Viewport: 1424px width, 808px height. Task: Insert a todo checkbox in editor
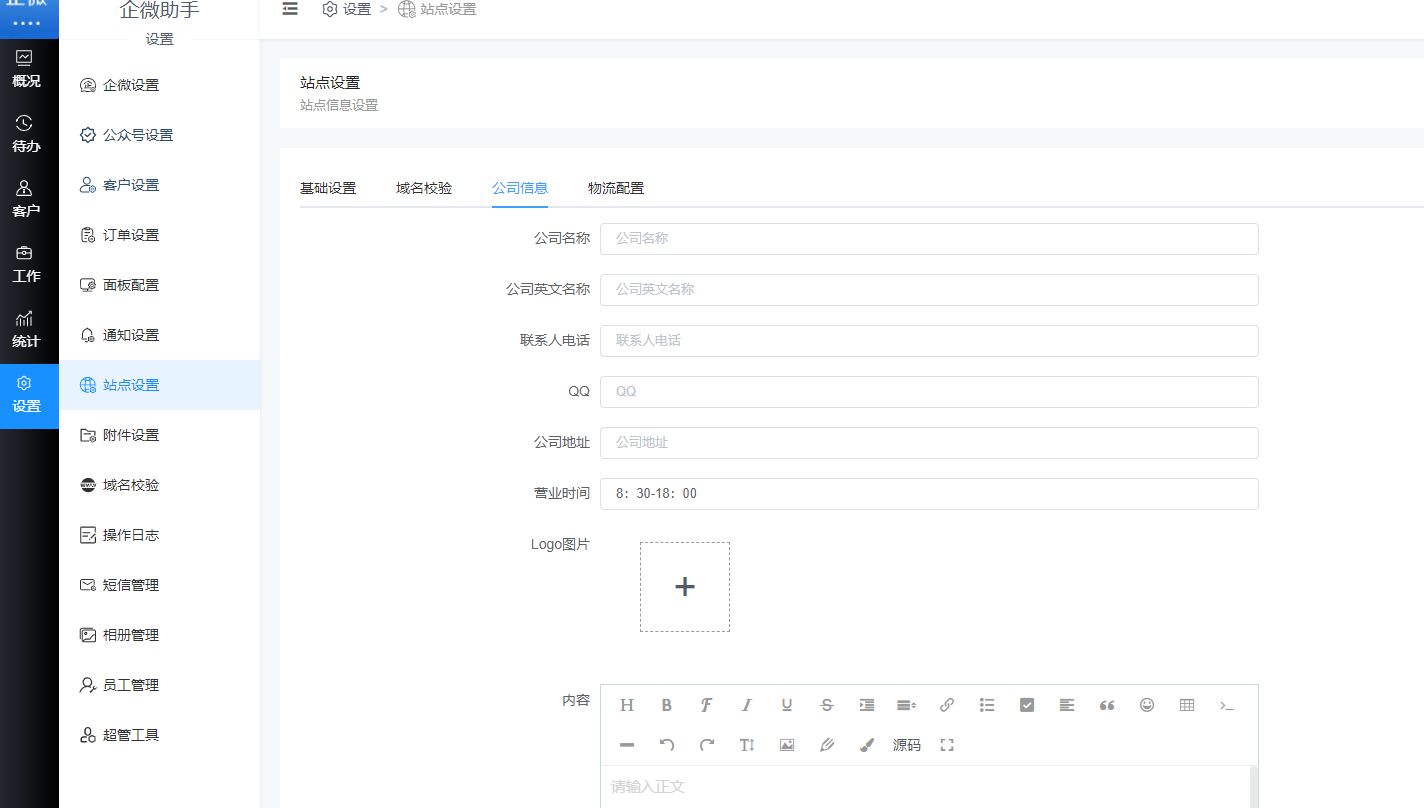coord(1027,705)
